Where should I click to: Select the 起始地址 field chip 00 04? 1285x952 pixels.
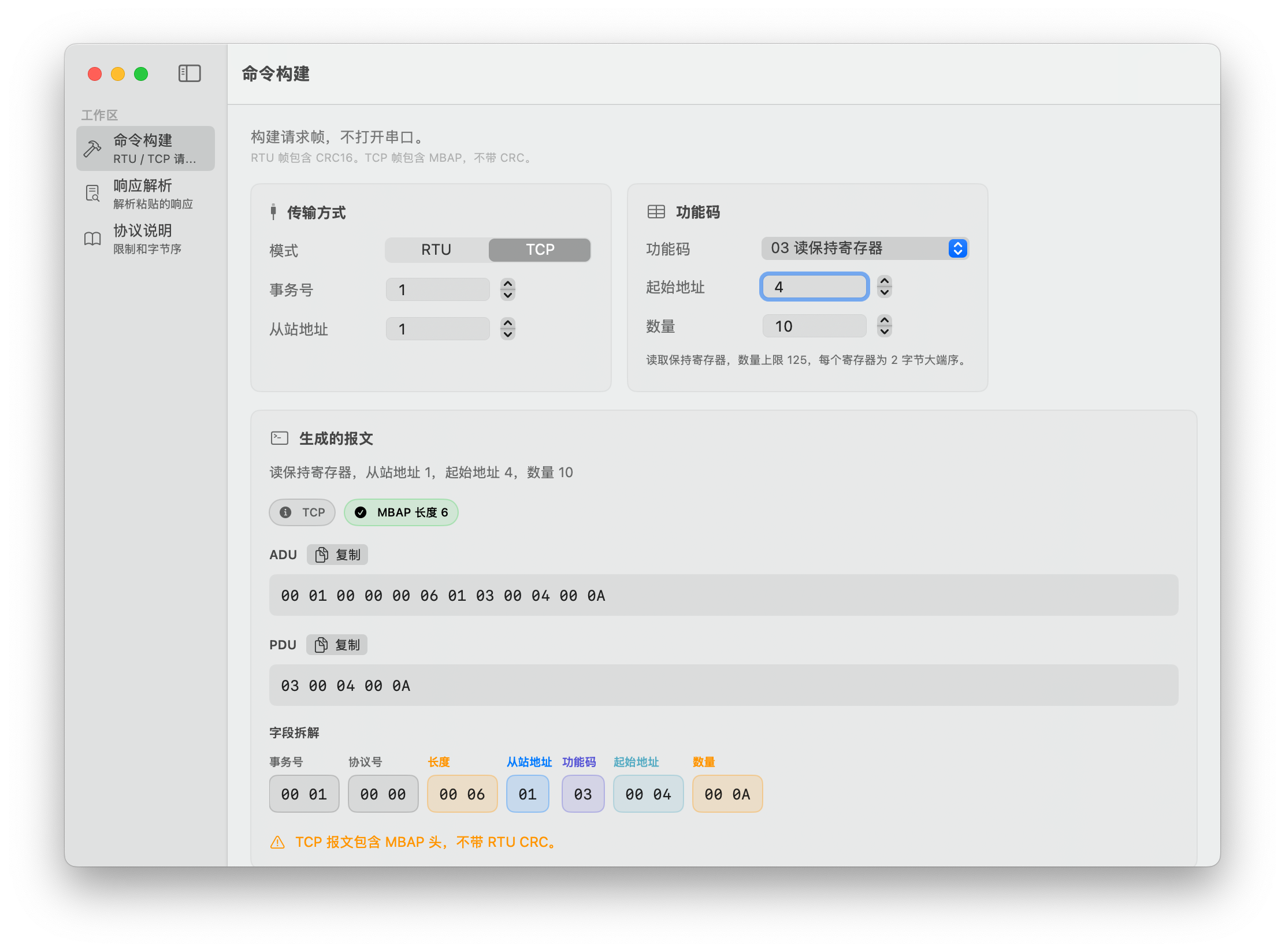(x=648, y=794)
